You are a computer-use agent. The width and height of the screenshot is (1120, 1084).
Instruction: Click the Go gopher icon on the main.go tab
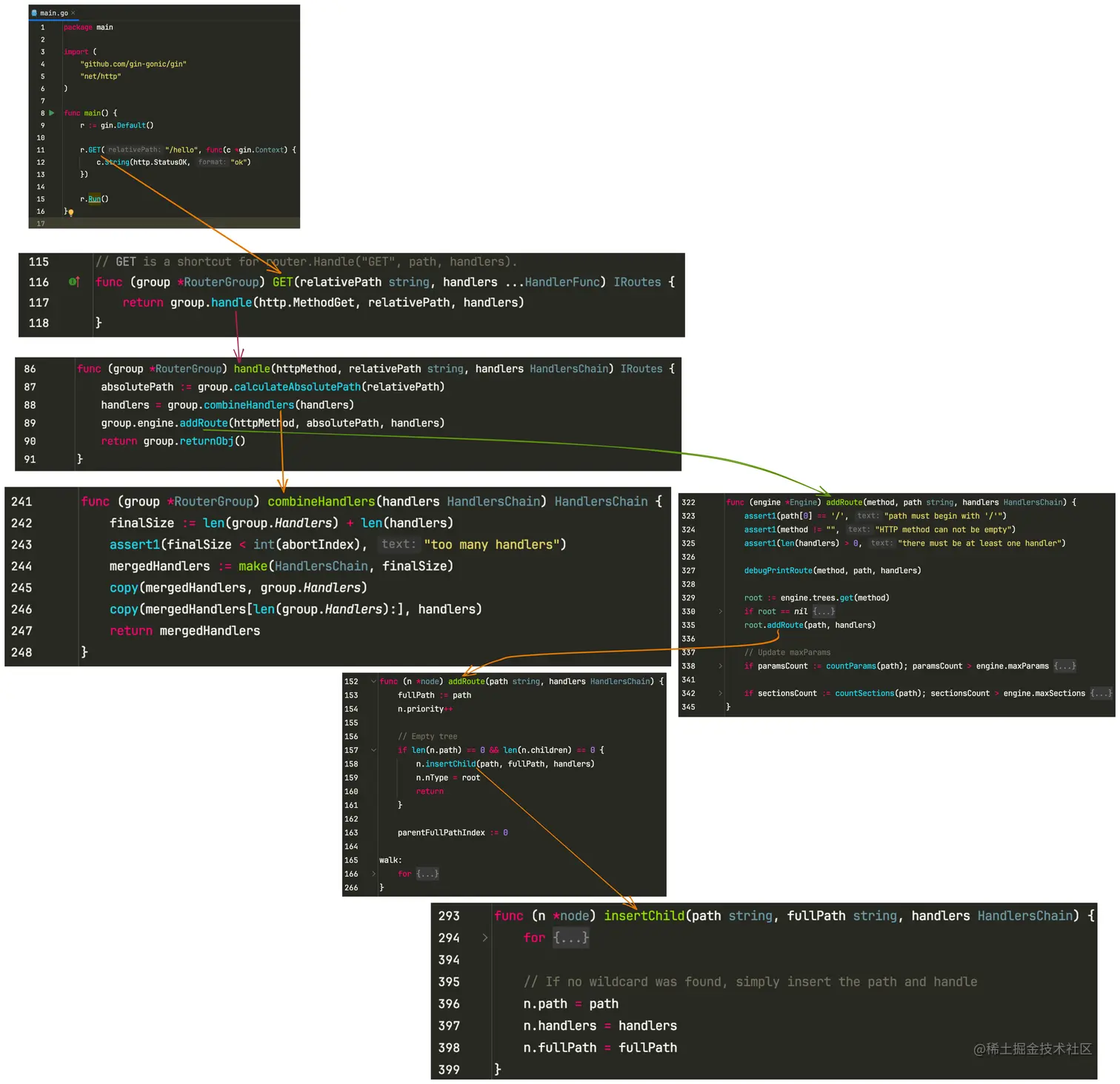[x=33, y=13]
